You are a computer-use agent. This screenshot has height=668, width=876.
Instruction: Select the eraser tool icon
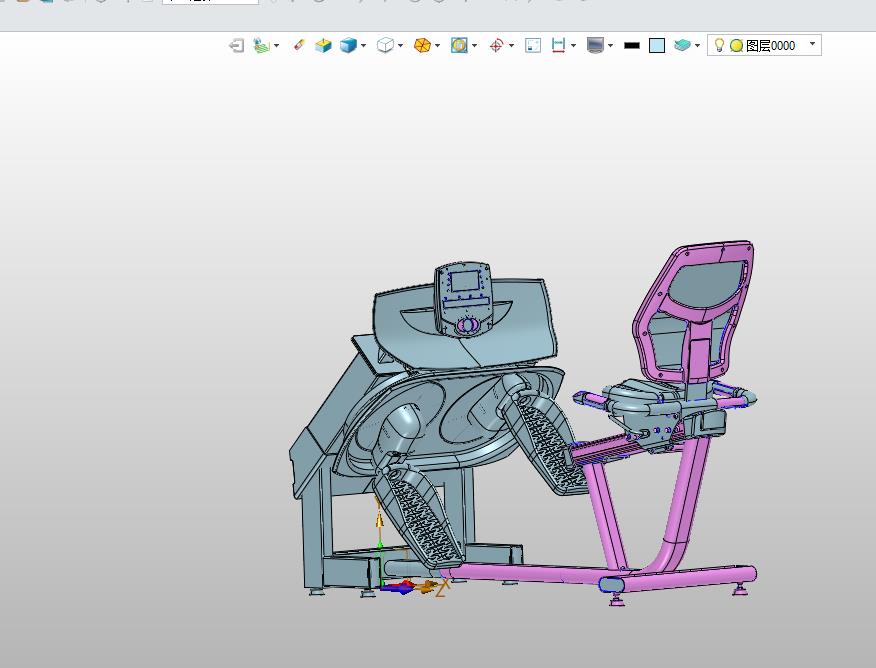click(299, 45)
